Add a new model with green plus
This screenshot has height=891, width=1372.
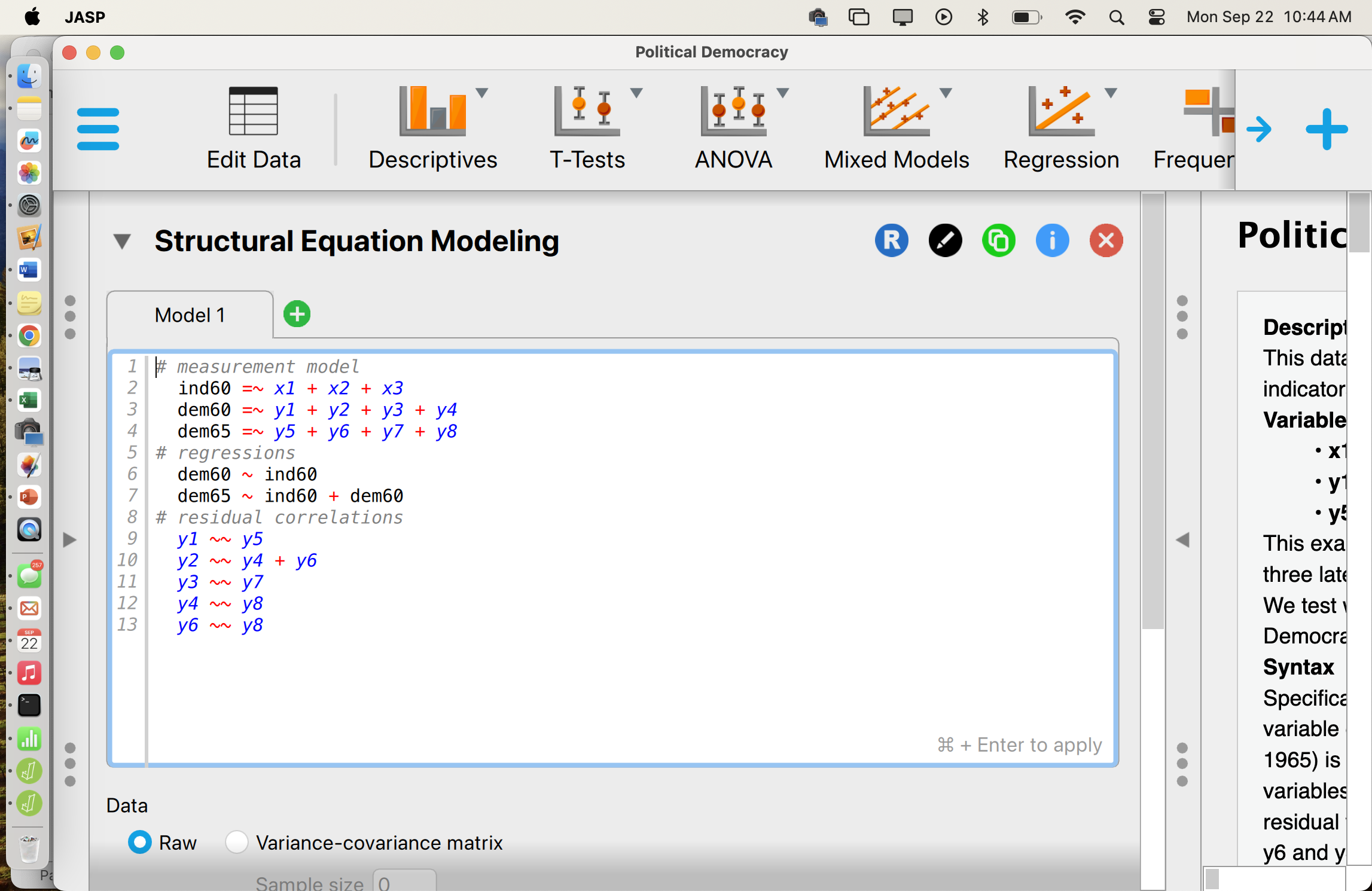297,314
